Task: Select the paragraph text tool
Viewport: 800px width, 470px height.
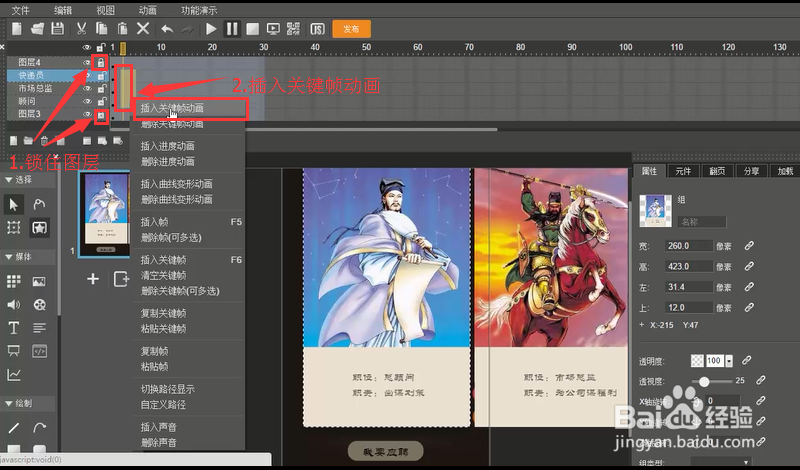Action: pos(39,328)
